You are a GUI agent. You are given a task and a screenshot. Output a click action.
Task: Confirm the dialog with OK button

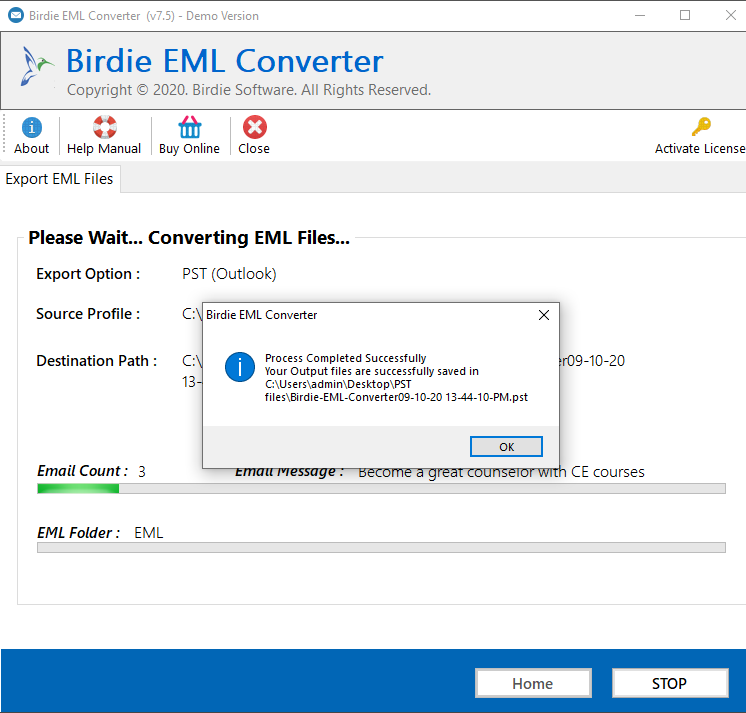click(x=506, y=447)
